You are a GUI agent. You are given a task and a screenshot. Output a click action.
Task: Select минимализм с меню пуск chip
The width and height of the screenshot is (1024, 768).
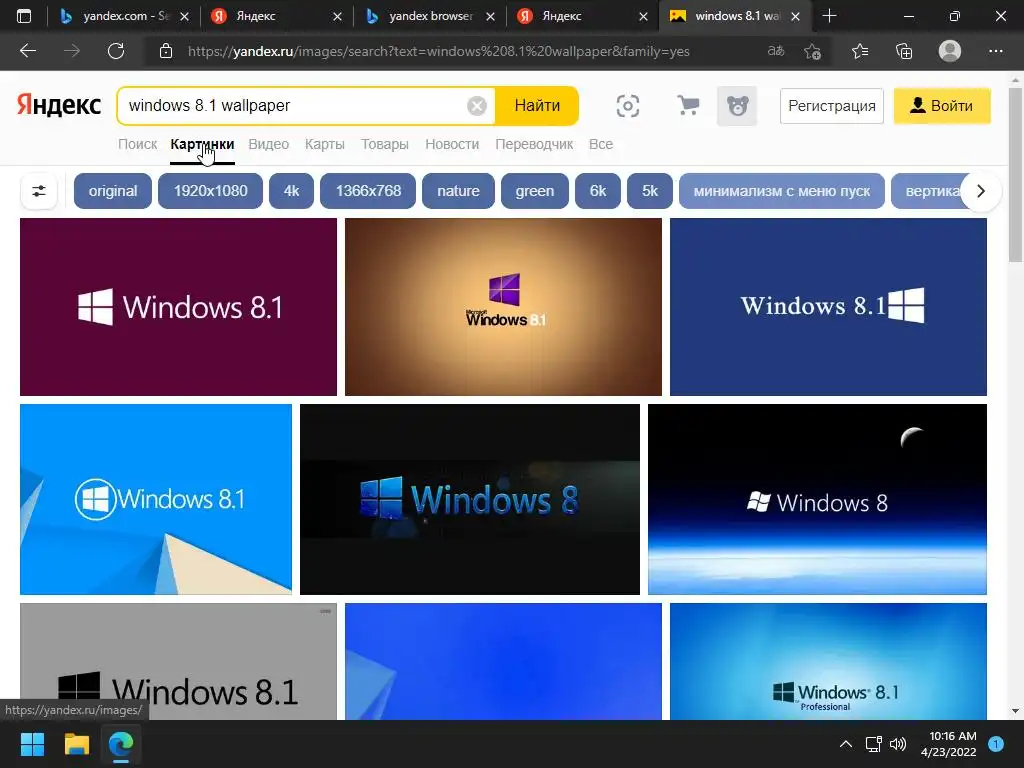pyautogui.click(x=782, y=191)
